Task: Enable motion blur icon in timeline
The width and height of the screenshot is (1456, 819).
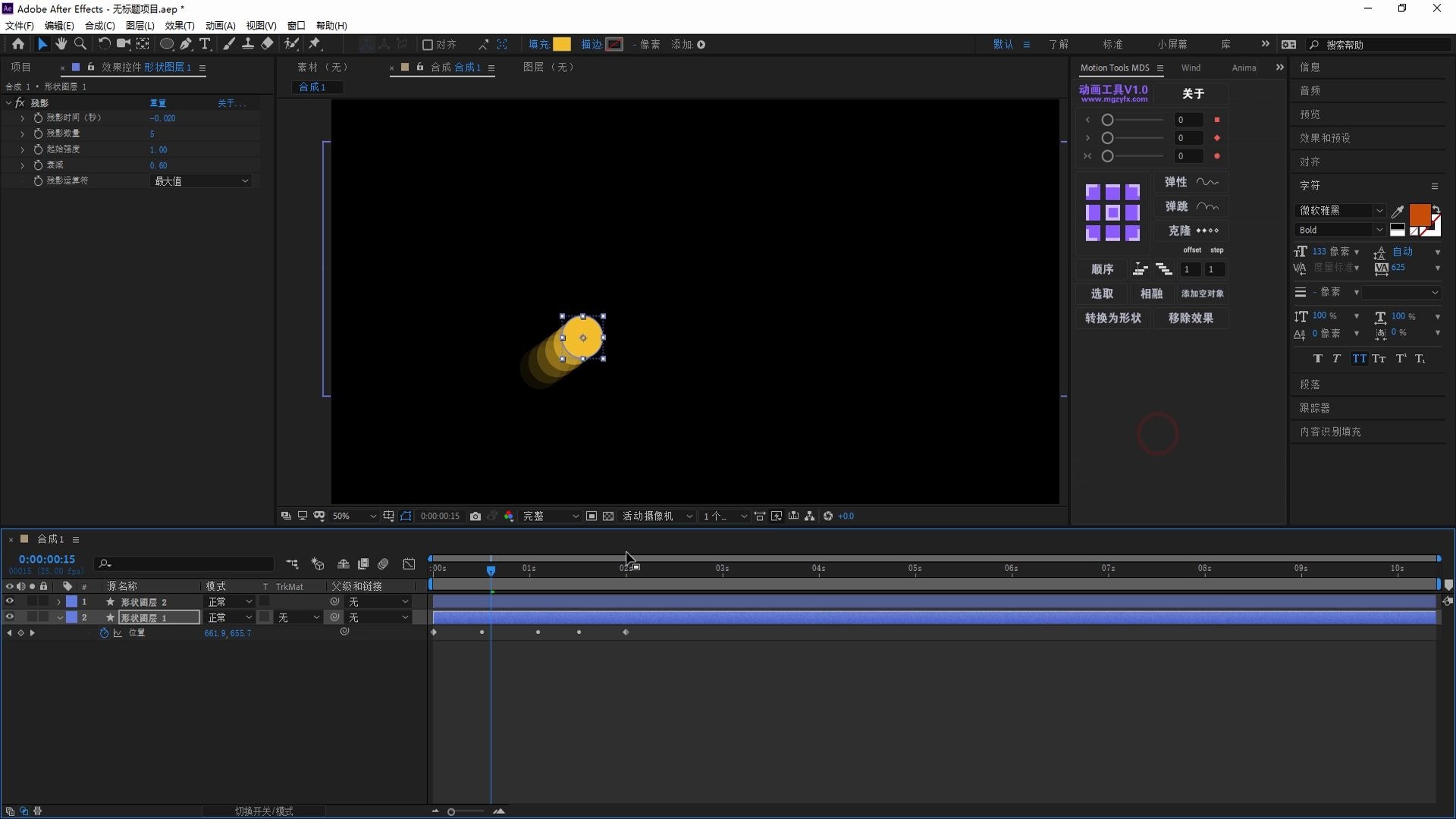Action: [x=384, y=564]
